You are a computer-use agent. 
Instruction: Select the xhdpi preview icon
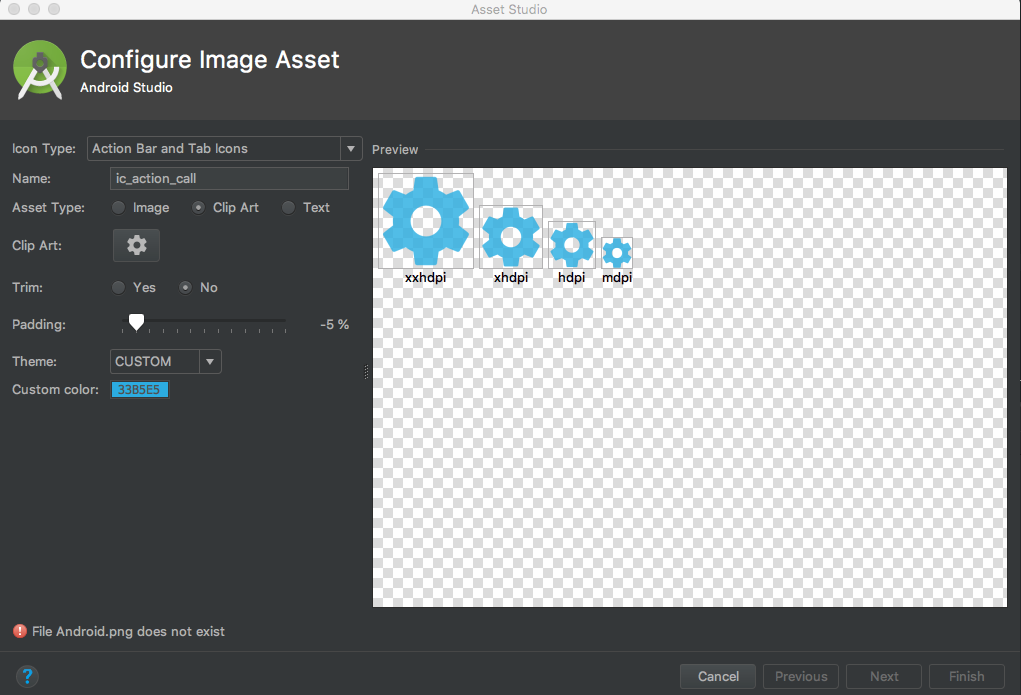[511, 237]
